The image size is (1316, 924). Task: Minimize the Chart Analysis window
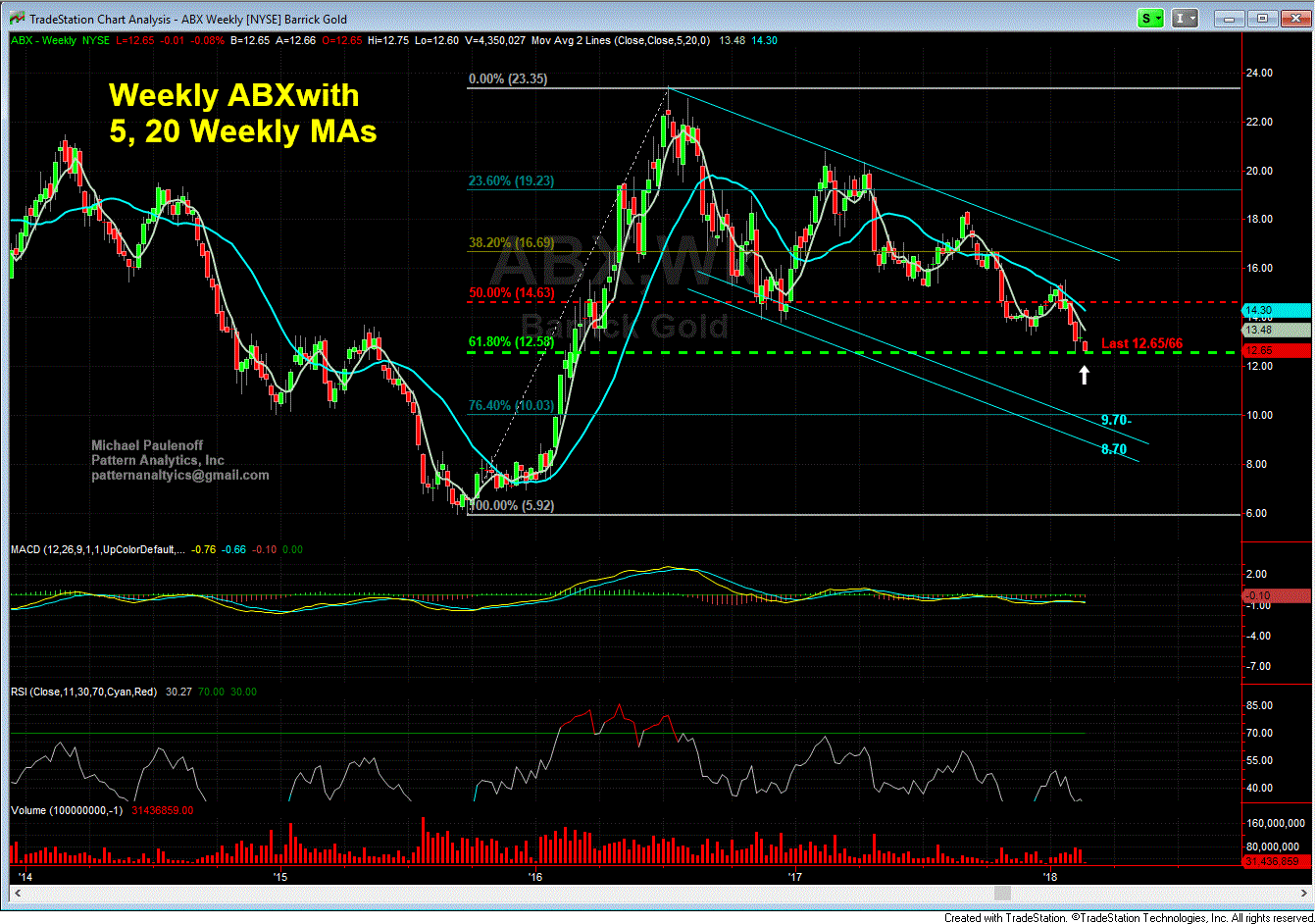coord(1232,18)
